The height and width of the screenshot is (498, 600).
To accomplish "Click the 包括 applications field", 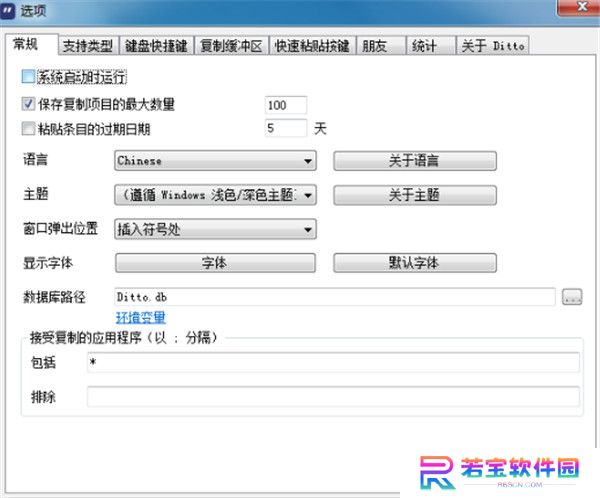I will [333, 362].
